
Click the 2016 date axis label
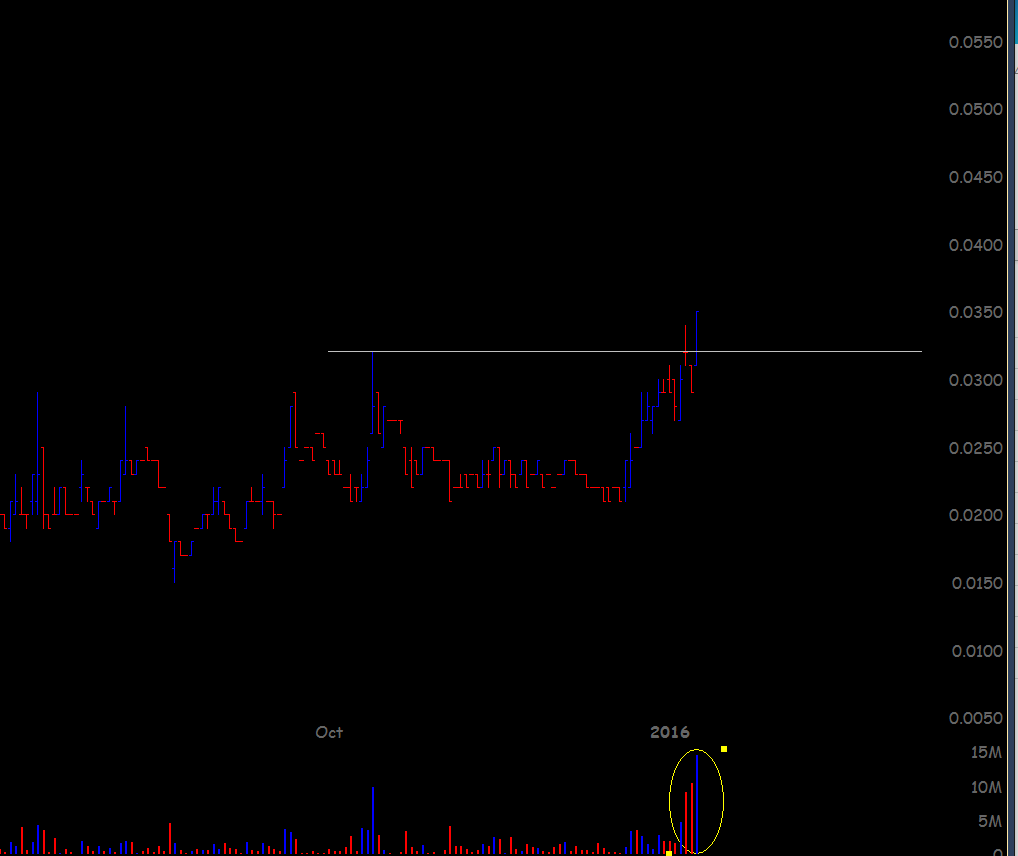669,733
